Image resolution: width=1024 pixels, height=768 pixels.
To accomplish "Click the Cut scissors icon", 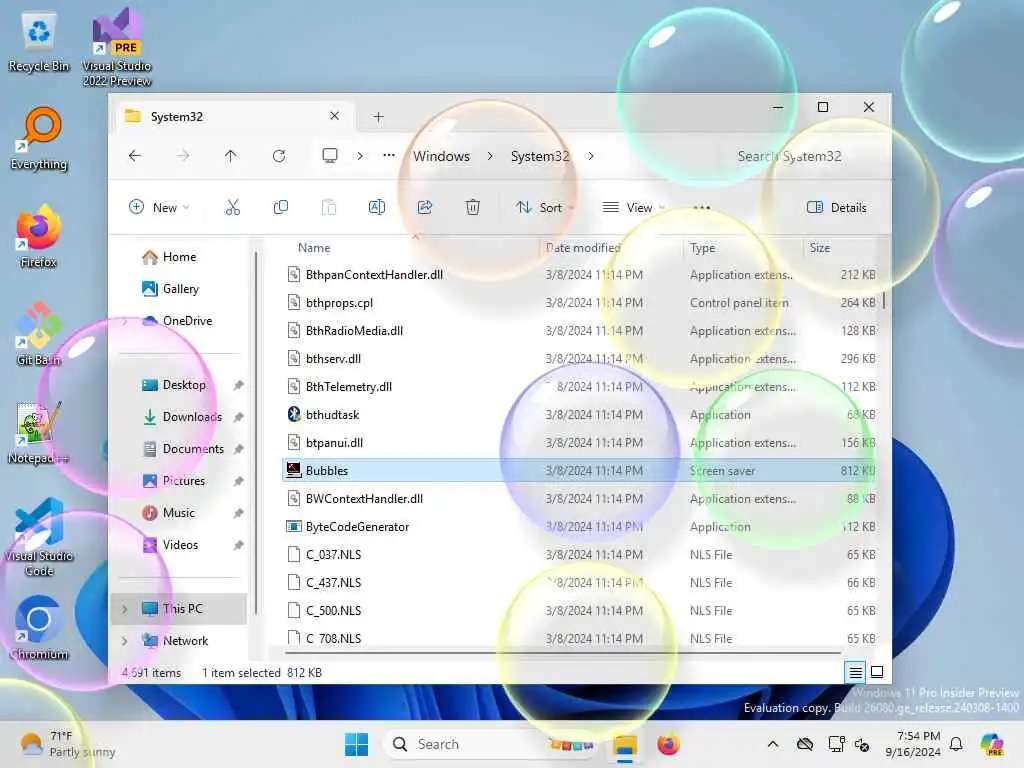I will 232,208.
